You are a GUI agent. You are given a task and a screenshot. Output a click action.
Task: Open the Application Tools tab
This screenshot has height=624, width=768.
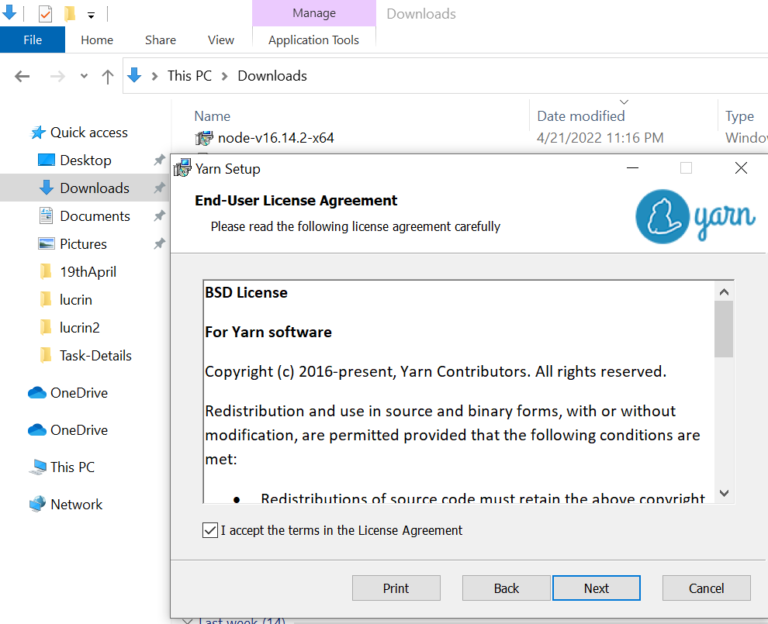(313, 40)
